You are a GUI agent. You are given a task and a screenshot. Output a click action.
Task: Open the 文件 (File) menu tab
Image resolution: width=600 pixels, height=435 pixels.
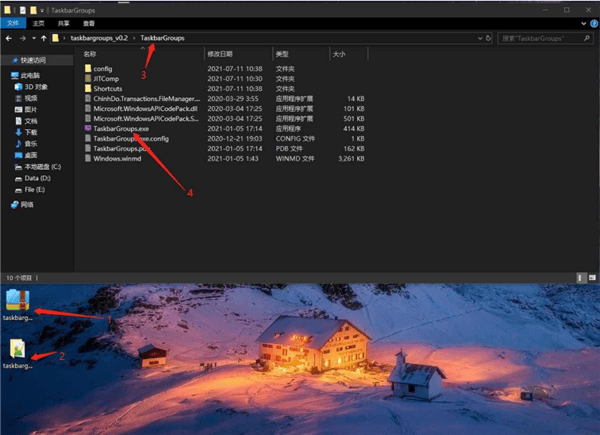(14, 21)
